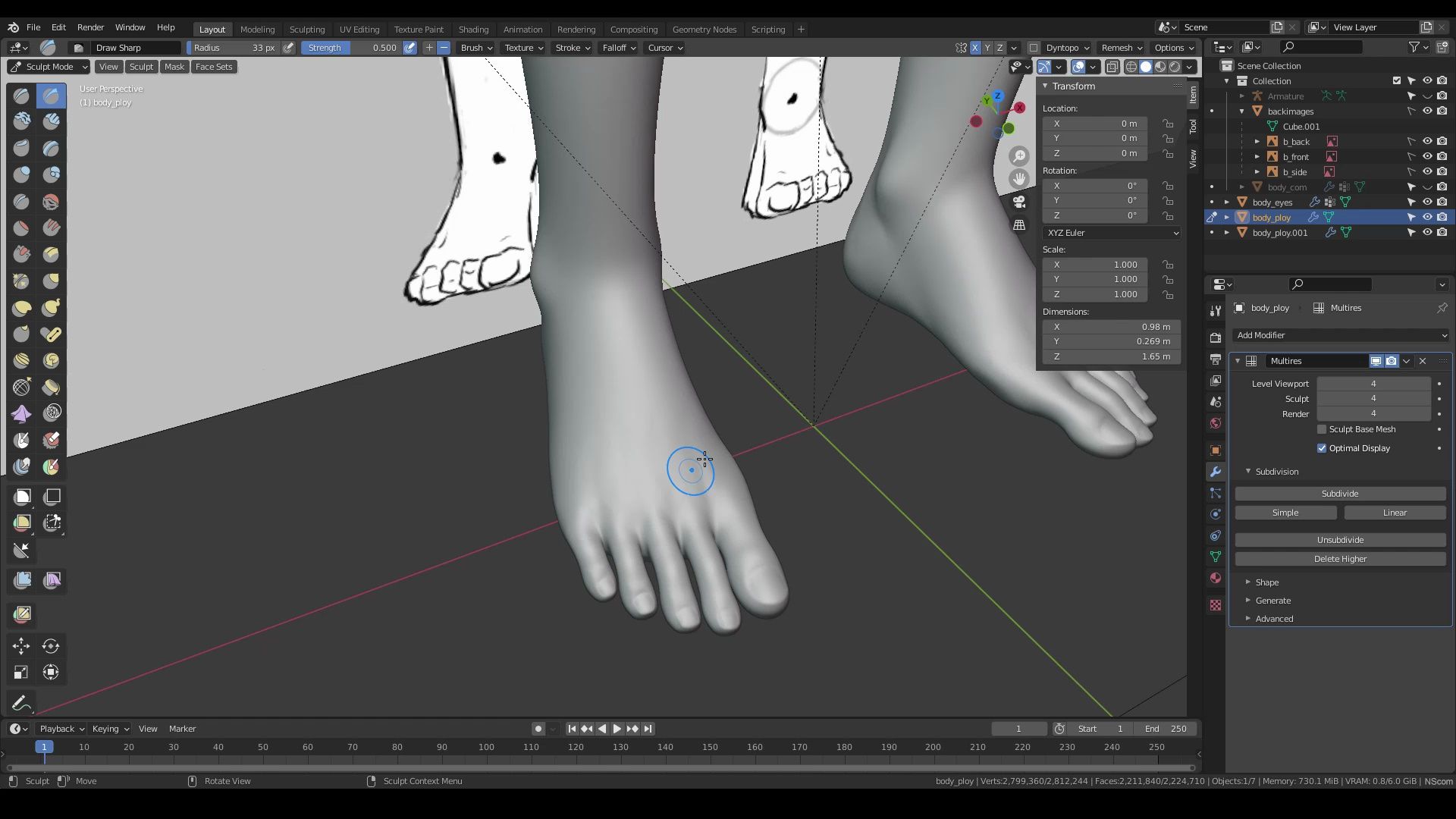Toggle Sculpt Base Mesh checkbox
Screen dimensions: 1456x819
tap(1322, 429)
